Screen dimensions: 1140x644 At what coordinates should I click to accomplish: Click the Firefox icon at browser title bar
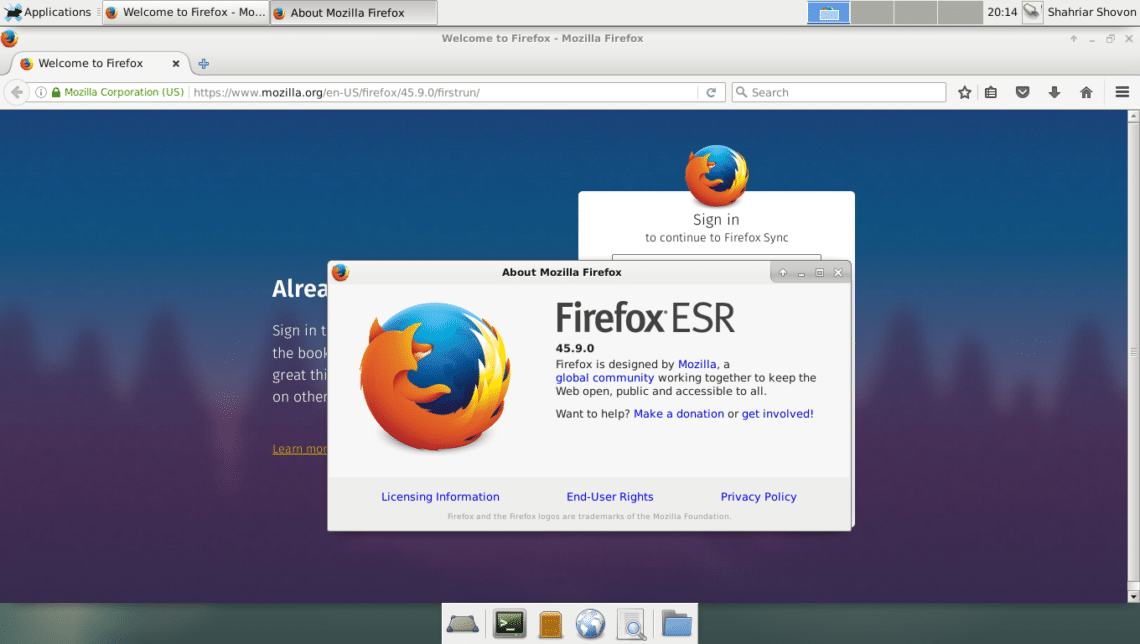tap(9, 39)
